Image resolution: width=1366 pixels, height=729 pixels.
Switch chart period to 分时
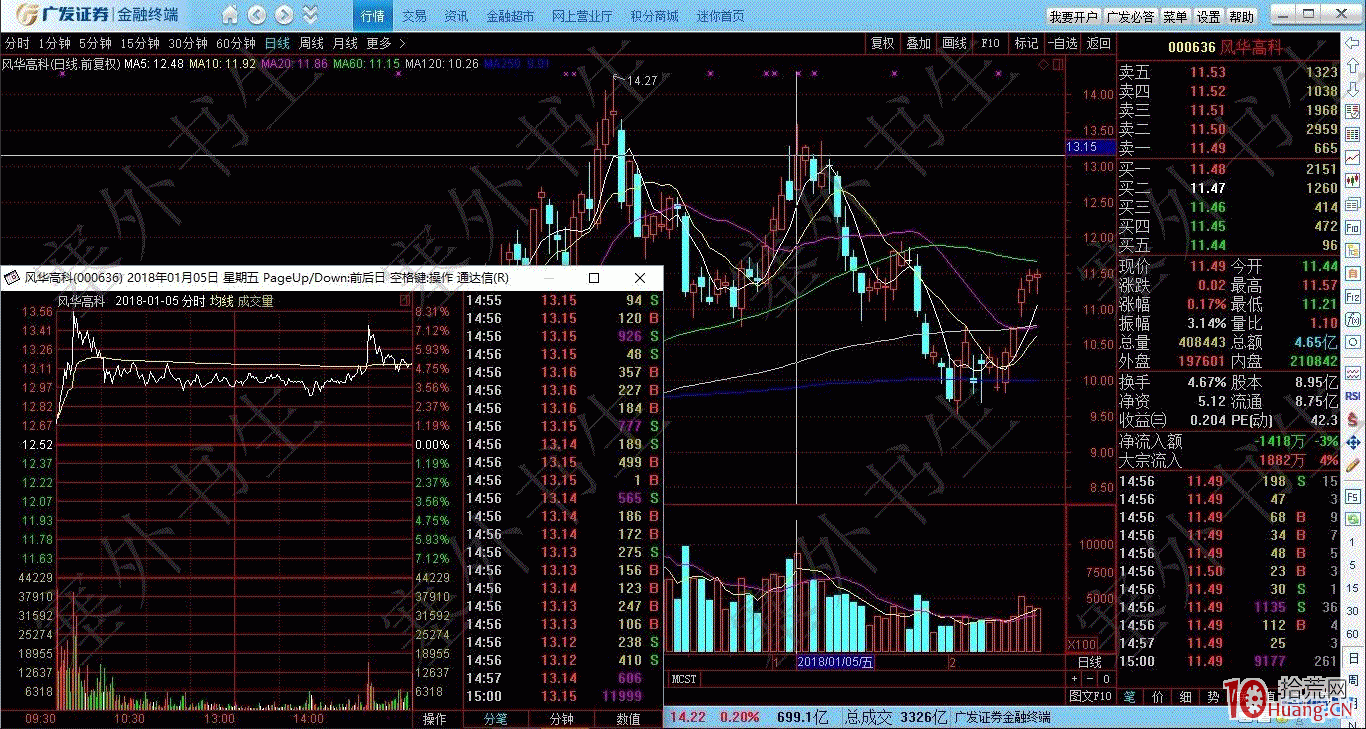17,43
